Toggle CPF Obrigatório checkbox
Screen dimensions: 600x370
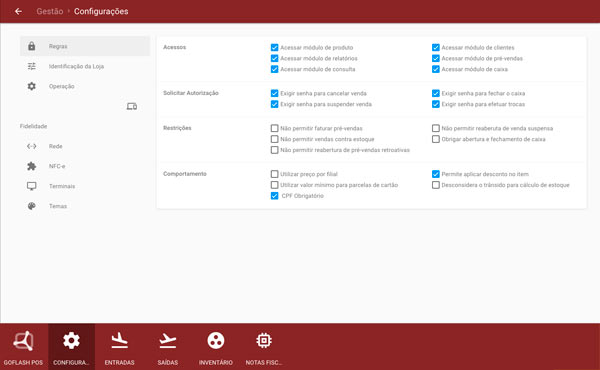tap(274, 196)
